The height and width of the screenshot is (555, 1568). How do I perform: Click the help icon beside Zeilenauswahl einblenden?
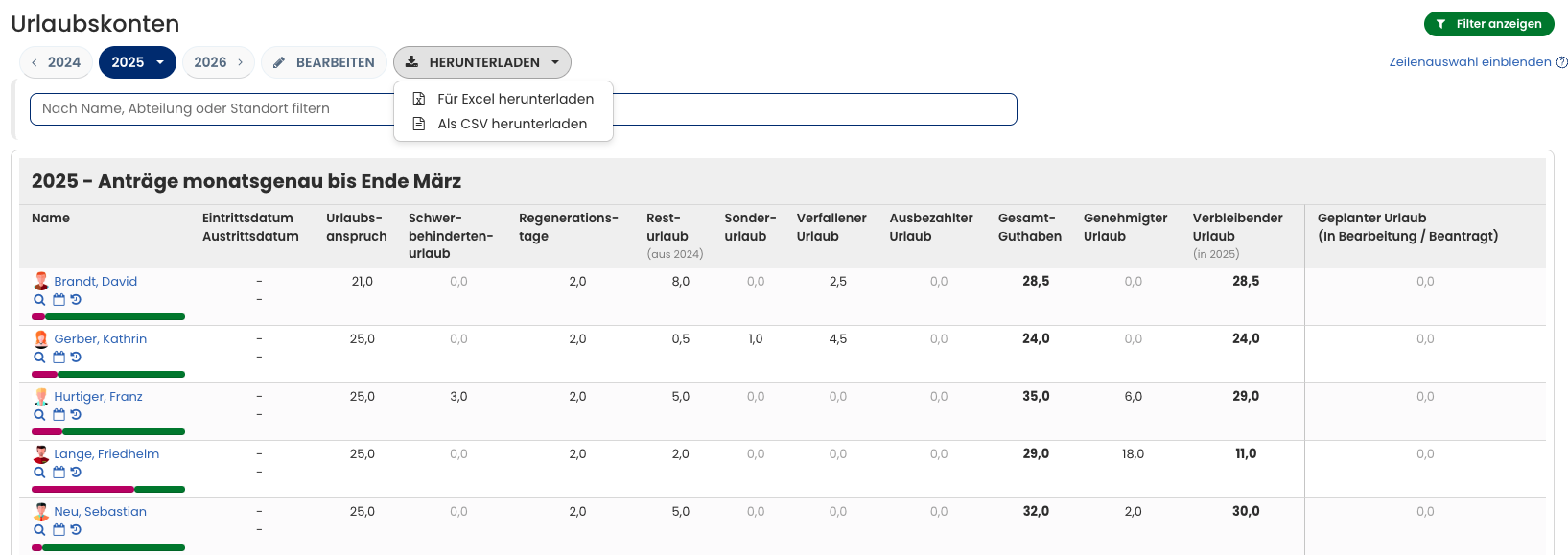tap(1561, 62)
